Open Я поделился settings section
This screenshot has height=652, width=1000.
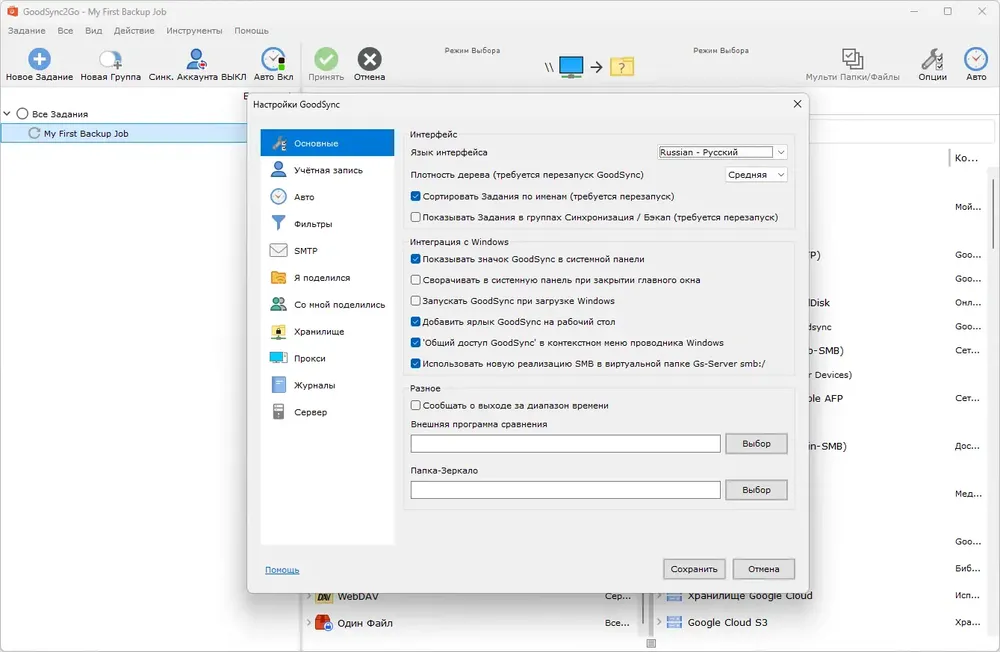pyautogui.click(x=327, y=278)
